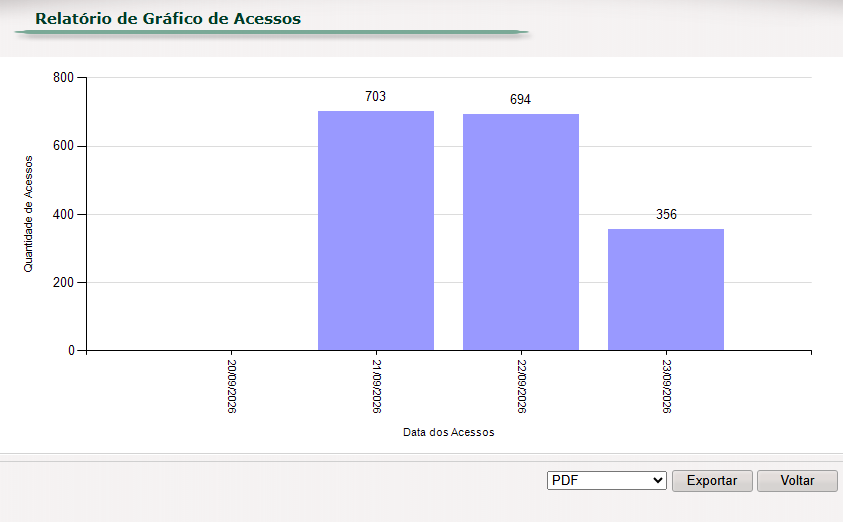Click the 400 y-axis tick label
The width and height of the screenshot is (843, 522).
point(63,214)
